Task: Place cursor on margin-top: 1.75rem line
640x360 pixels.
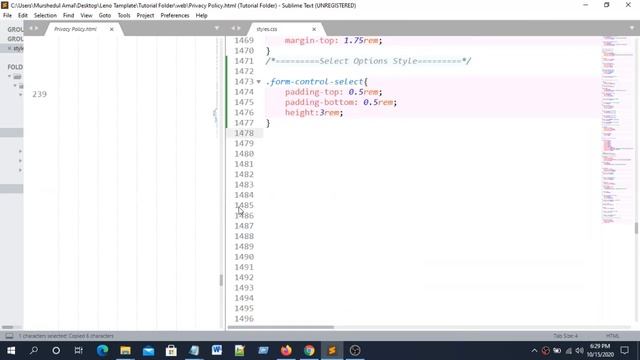Action: (333, 40)
